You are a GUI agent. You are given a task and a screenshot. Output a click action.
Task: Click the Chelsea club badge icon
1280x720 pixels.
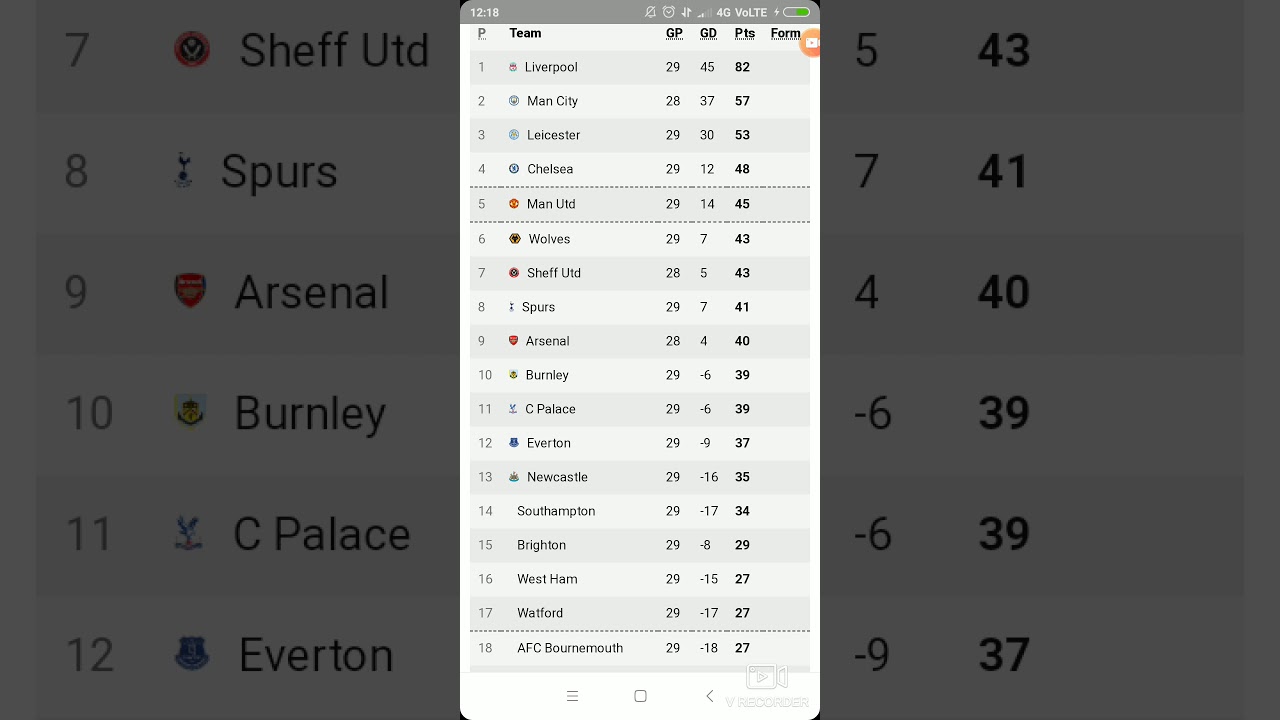(514, 169)
